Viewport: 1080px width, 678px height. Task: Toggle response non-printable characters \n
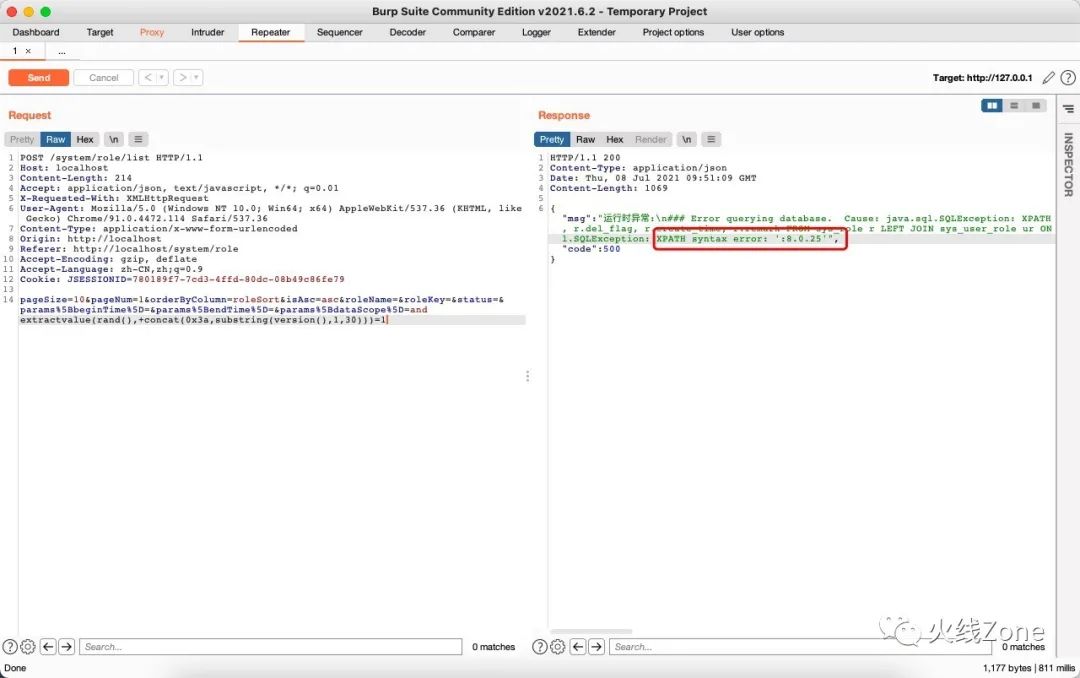tap(687, 139)
